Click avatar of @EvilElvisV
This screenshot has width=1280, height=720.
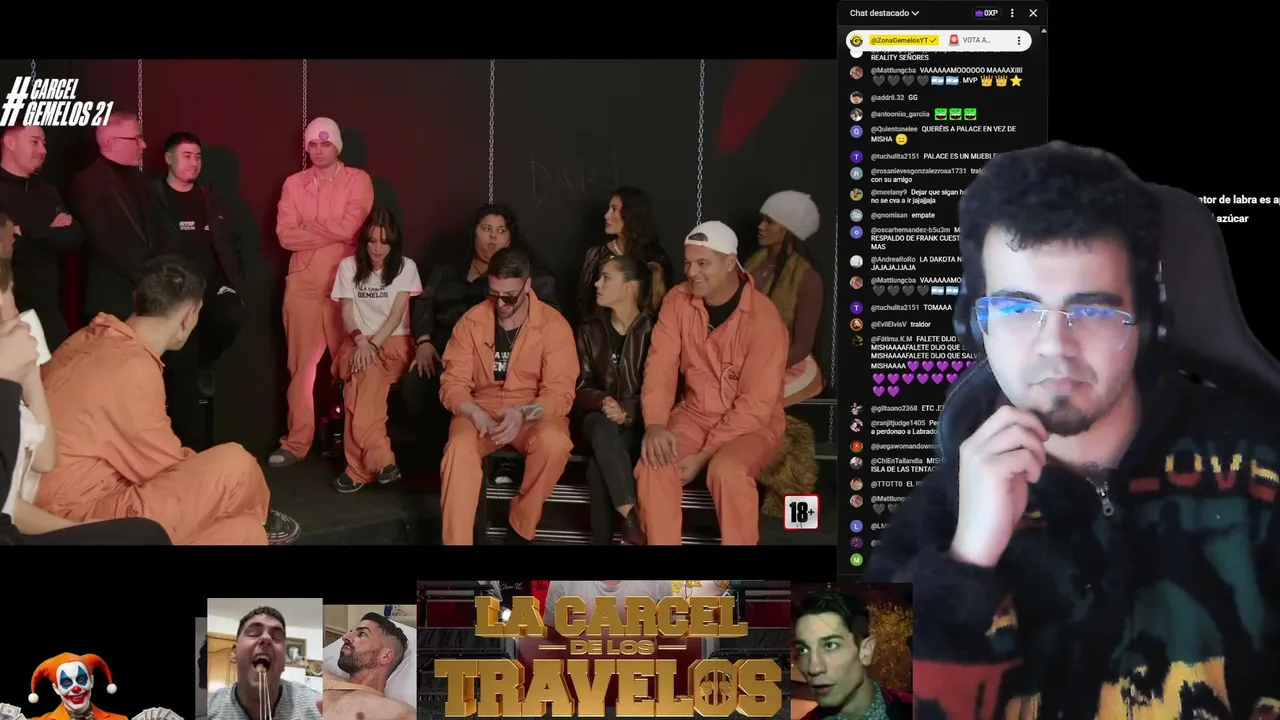tap(856, 325)
